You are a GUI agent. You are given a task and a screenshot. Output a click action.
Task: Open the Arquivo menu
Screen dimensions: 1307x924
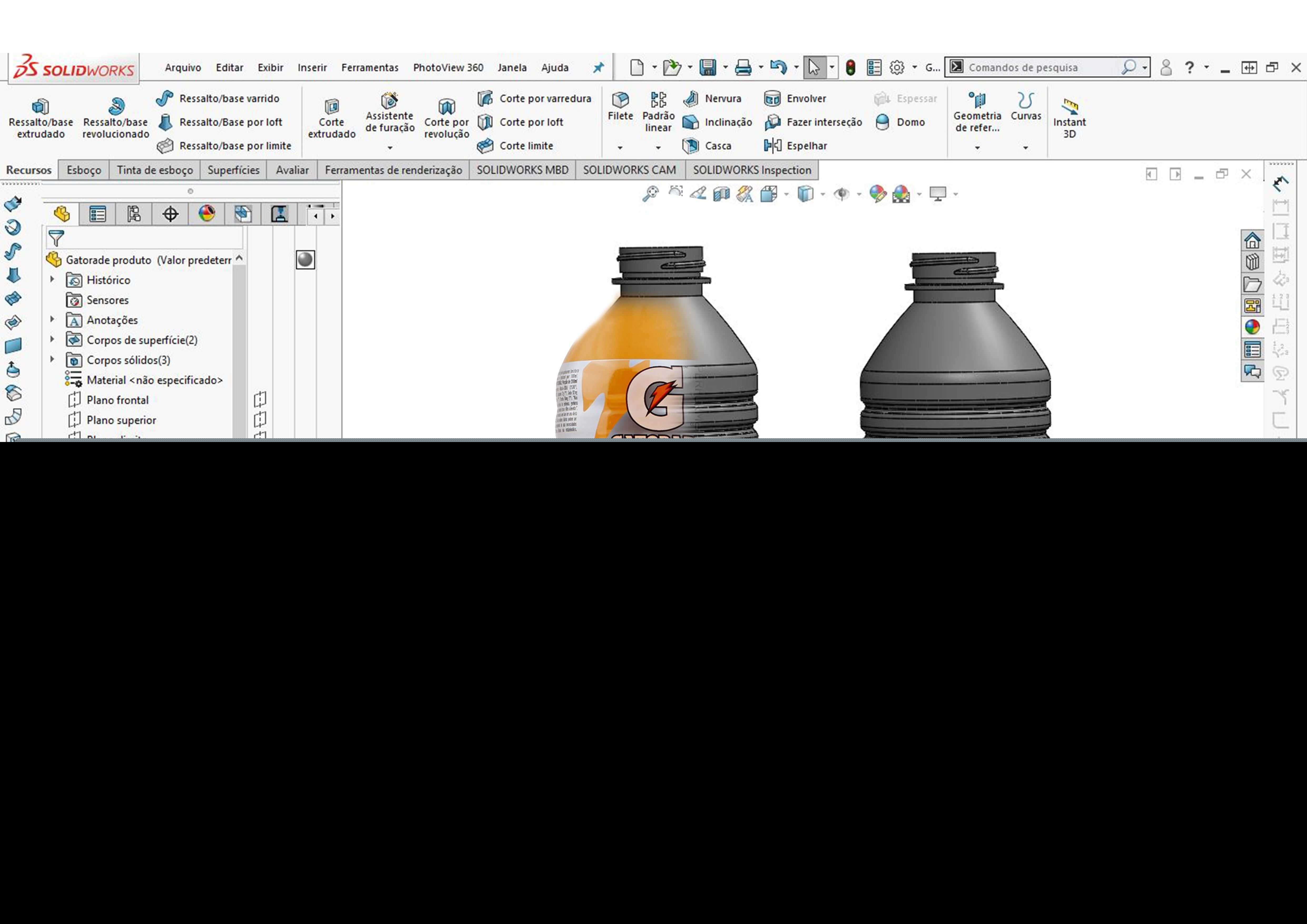[183, 68]
